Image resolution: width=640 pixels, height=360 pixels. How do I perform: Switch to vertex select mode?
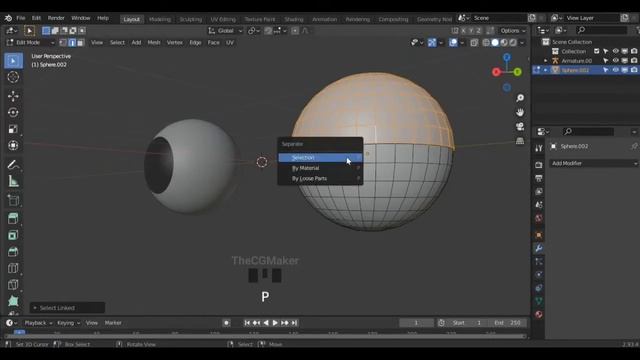tap(63, 42)
